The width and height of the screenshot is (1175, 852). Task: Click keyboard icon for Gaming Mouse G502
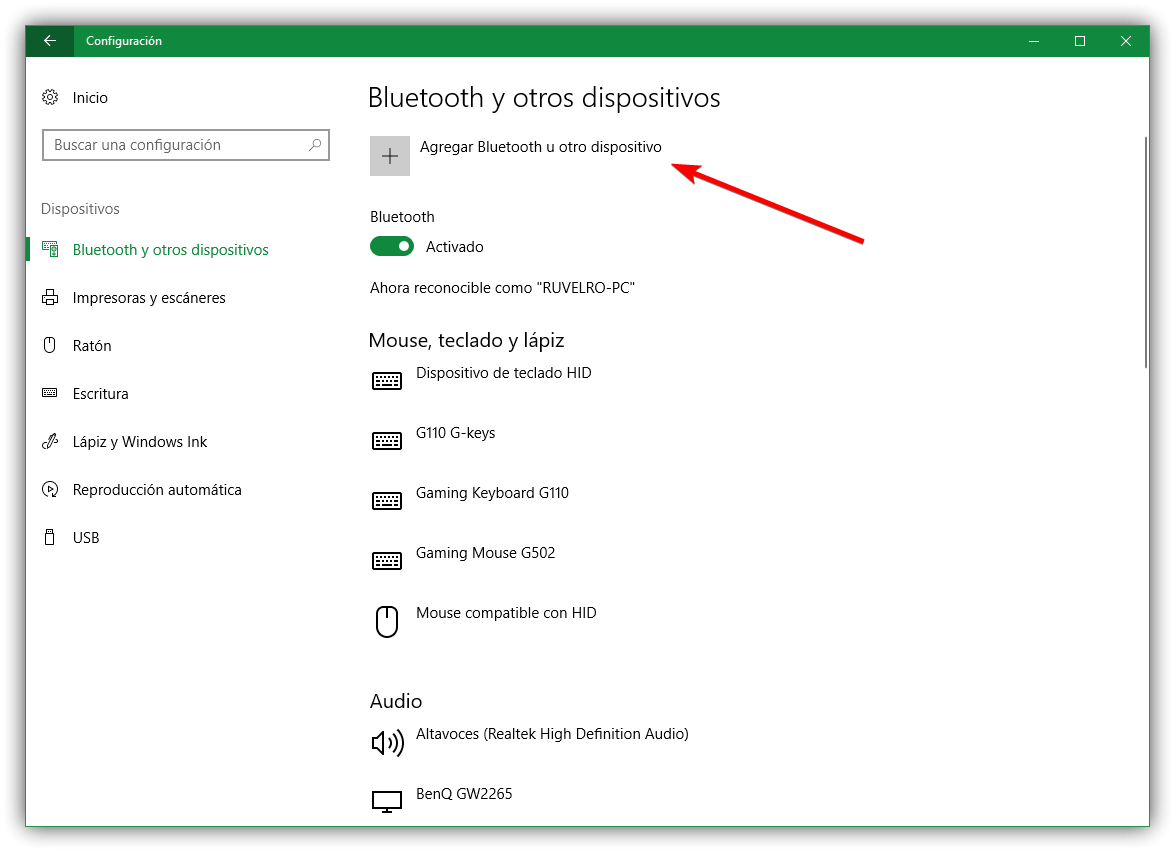(x=387, y=561)
